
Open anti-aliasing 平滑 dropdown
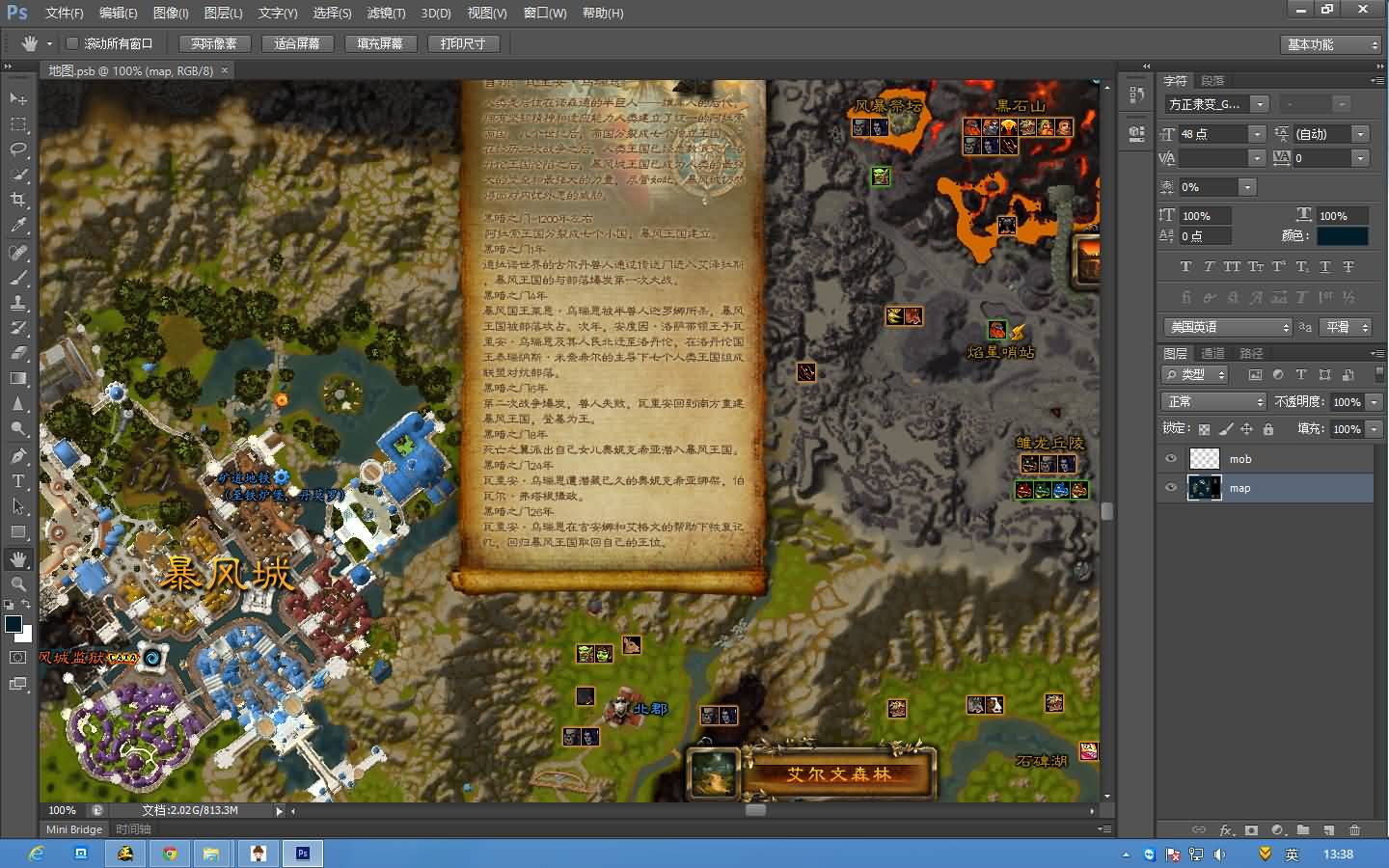coord(1346,327)
